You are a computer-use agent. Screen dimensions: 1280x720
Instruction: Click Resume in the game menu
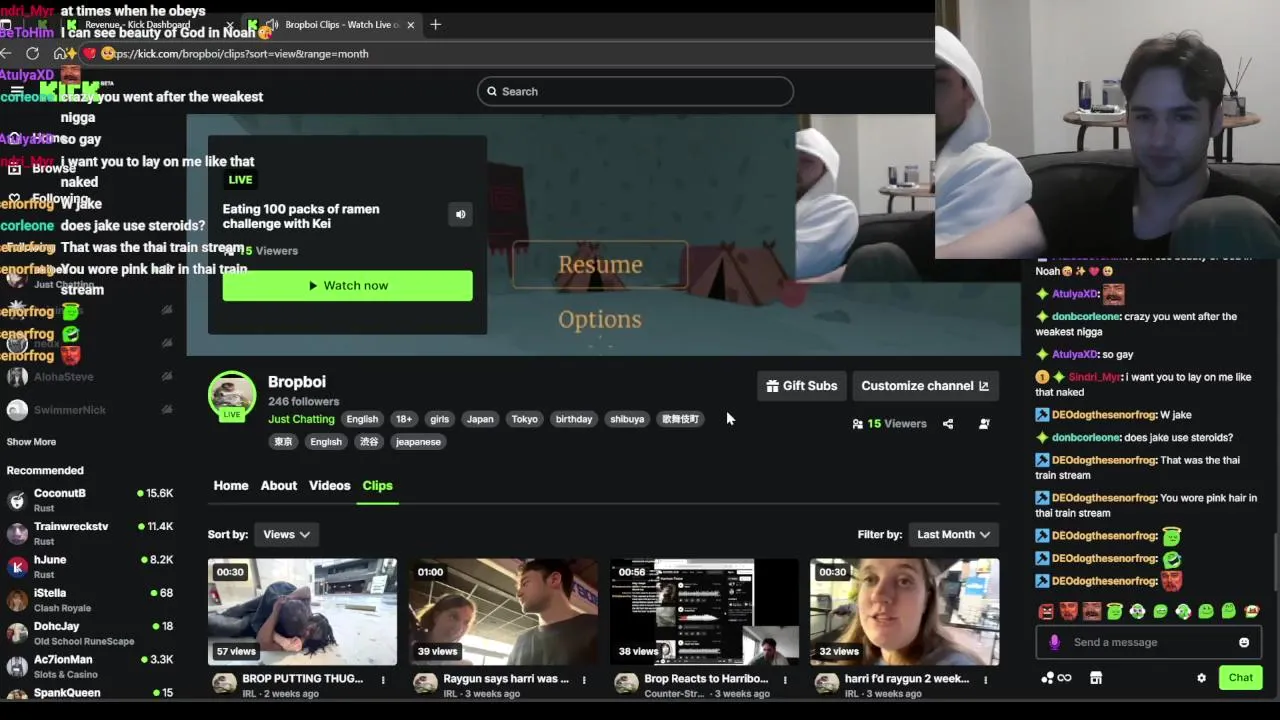[600, 264]
